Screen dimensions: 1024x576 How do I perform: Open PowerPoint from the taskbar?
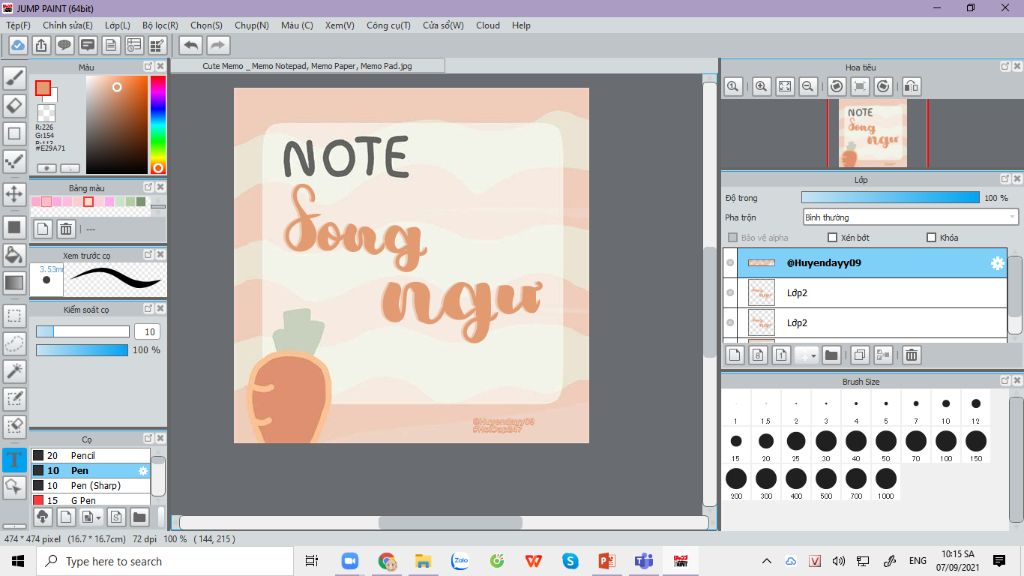point(607,561)
